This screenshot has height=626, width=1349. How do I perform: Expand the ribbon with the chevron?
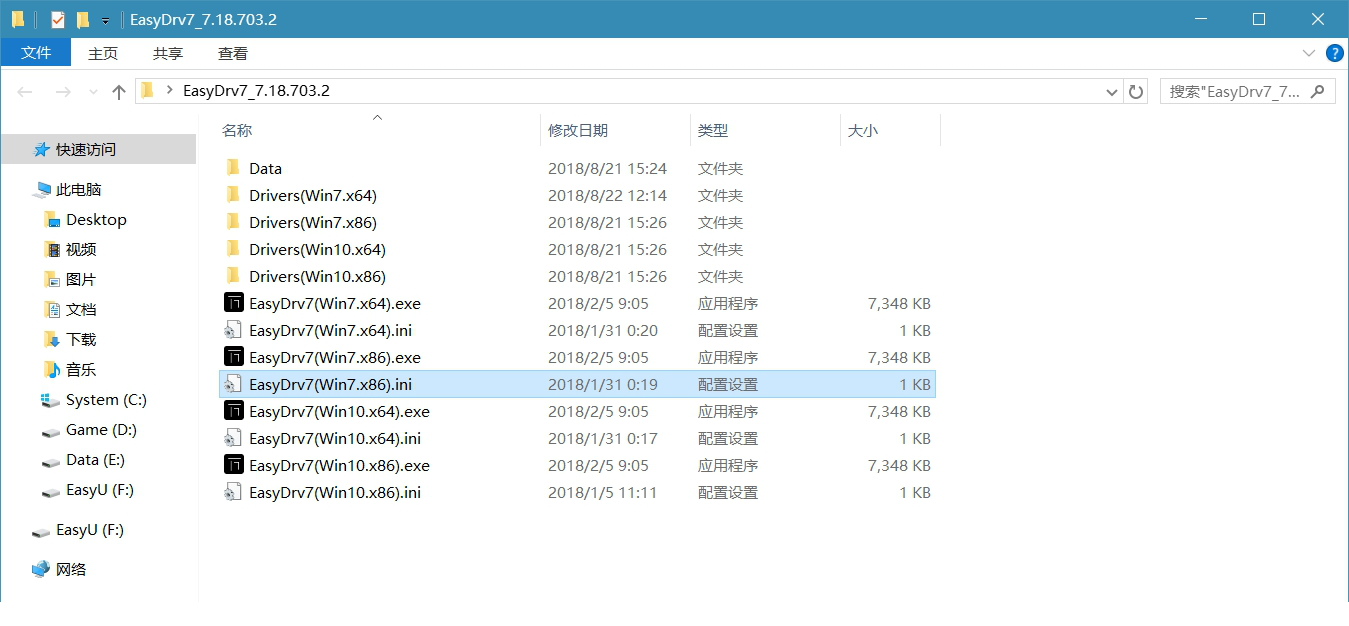pos(1309,53)
